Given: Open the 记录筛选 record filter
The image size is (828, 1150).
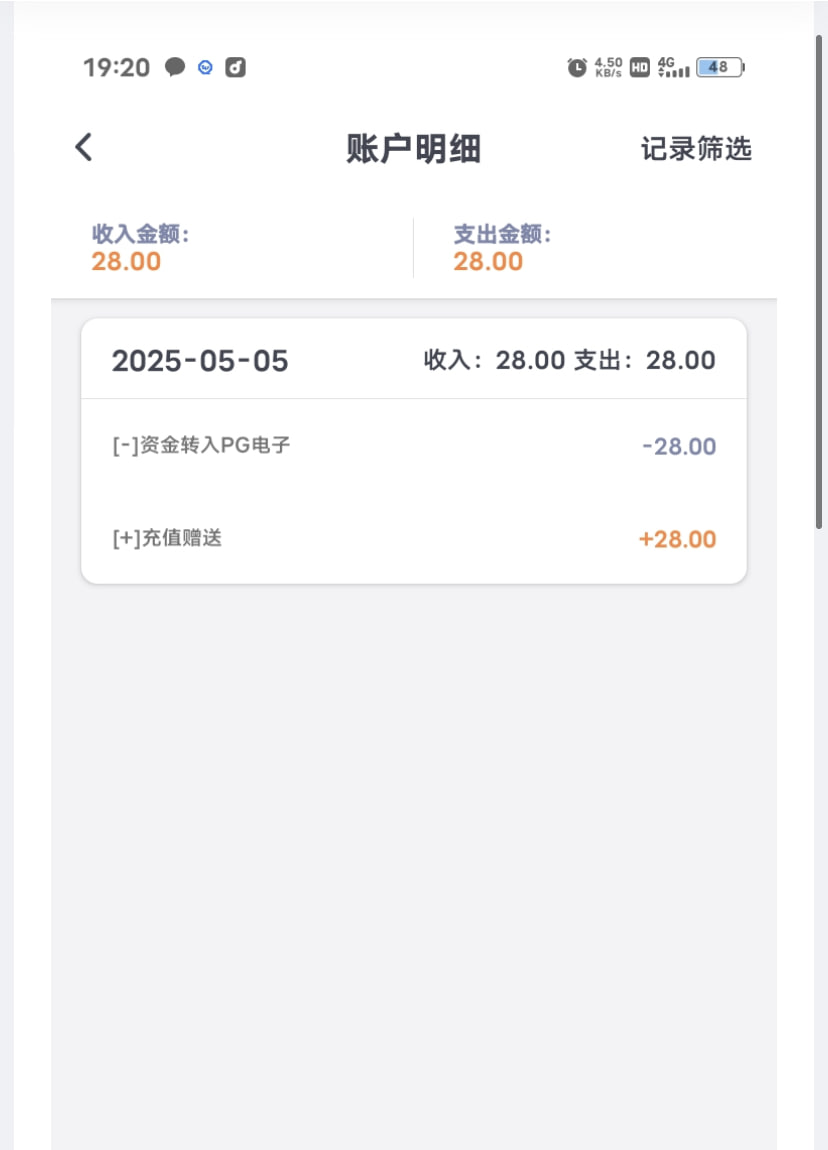Looking at the screenshot, I should tap(696, 149).
